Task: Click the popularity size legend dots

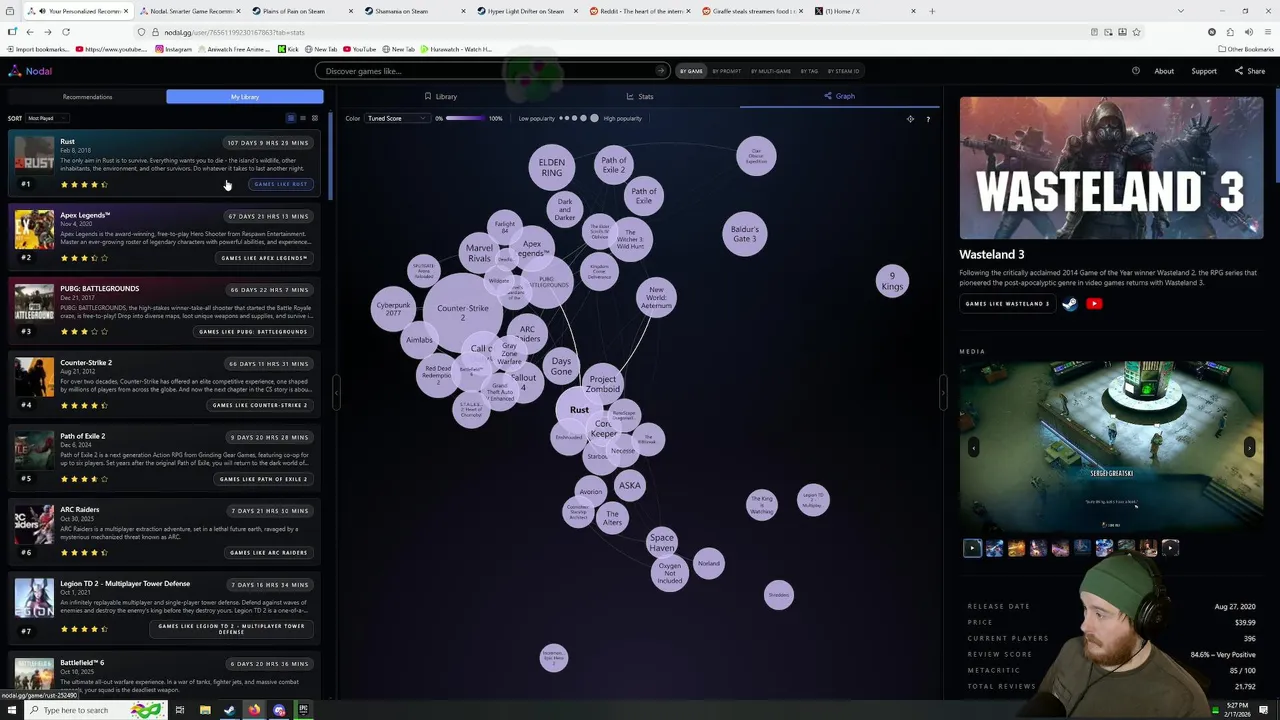Action: click(579, 118)
